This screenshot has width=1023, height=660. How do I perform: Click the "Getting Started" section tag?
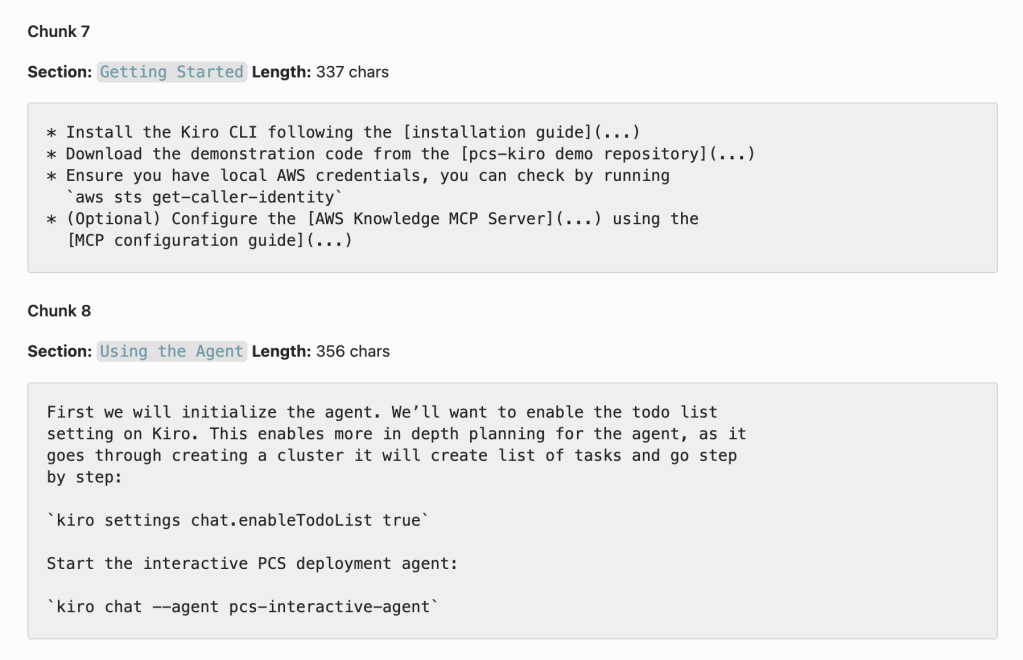171,72
